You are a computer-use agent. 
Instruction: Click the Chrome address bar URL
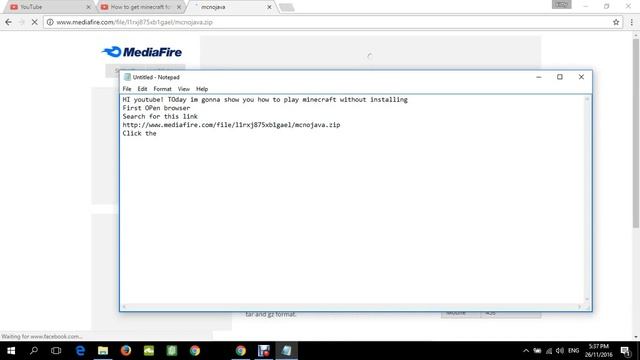[x=135, y=22]
